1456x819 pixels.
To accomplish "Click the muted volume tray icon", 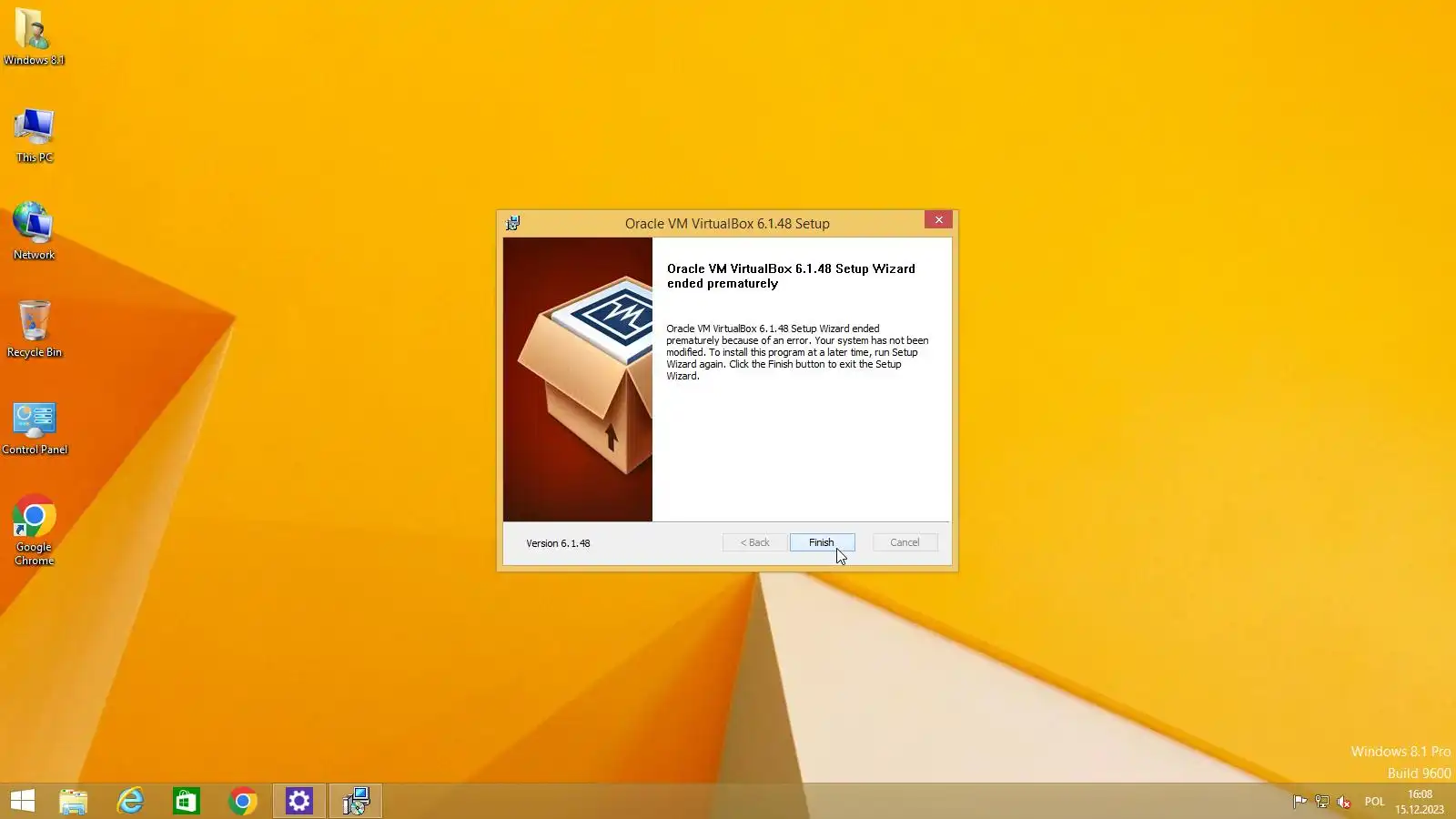I will (x=1344, y=802).
